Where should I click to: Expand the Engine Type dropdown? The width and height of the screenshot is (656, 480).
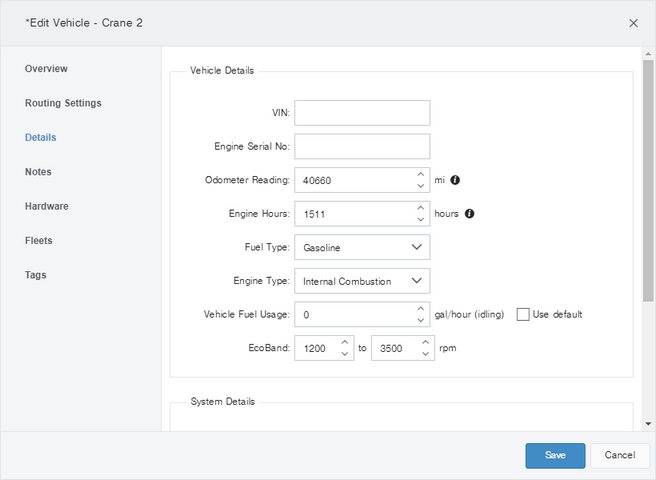[x=362, y=281]
